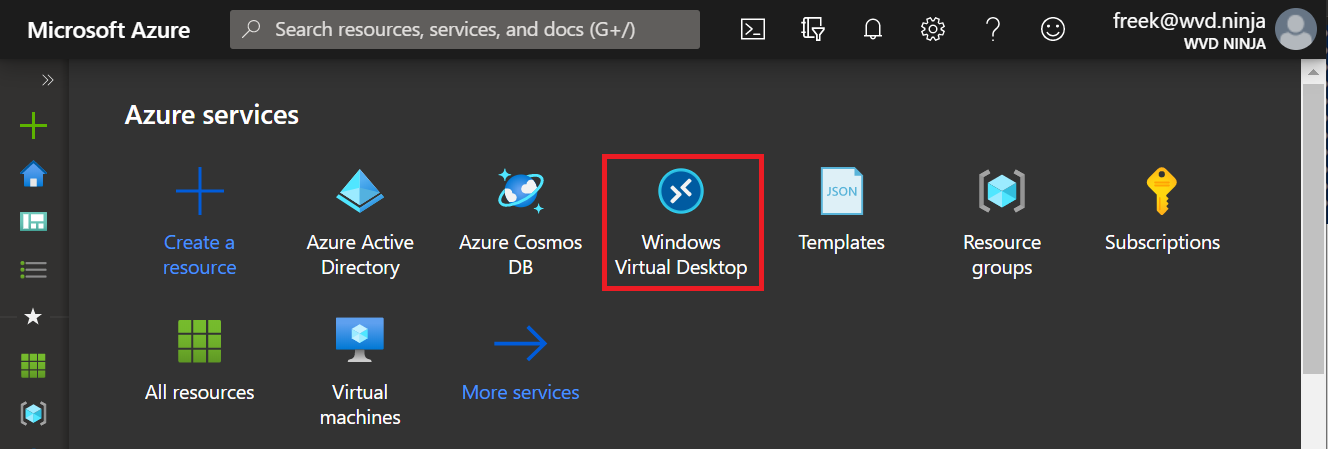
Task: Open the notifications bell
Action: click(872, 29)
